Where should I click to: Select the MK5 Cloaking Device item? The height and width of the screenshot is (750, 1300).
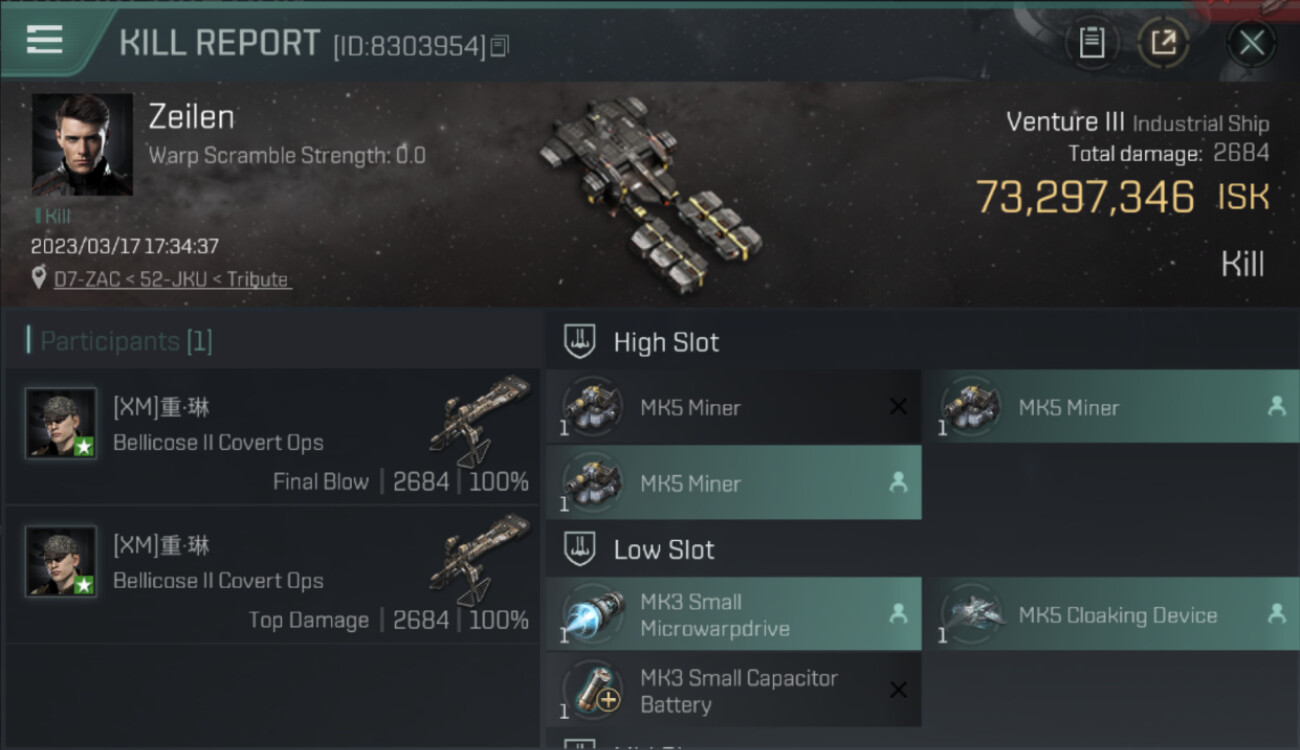[1111, 614]
